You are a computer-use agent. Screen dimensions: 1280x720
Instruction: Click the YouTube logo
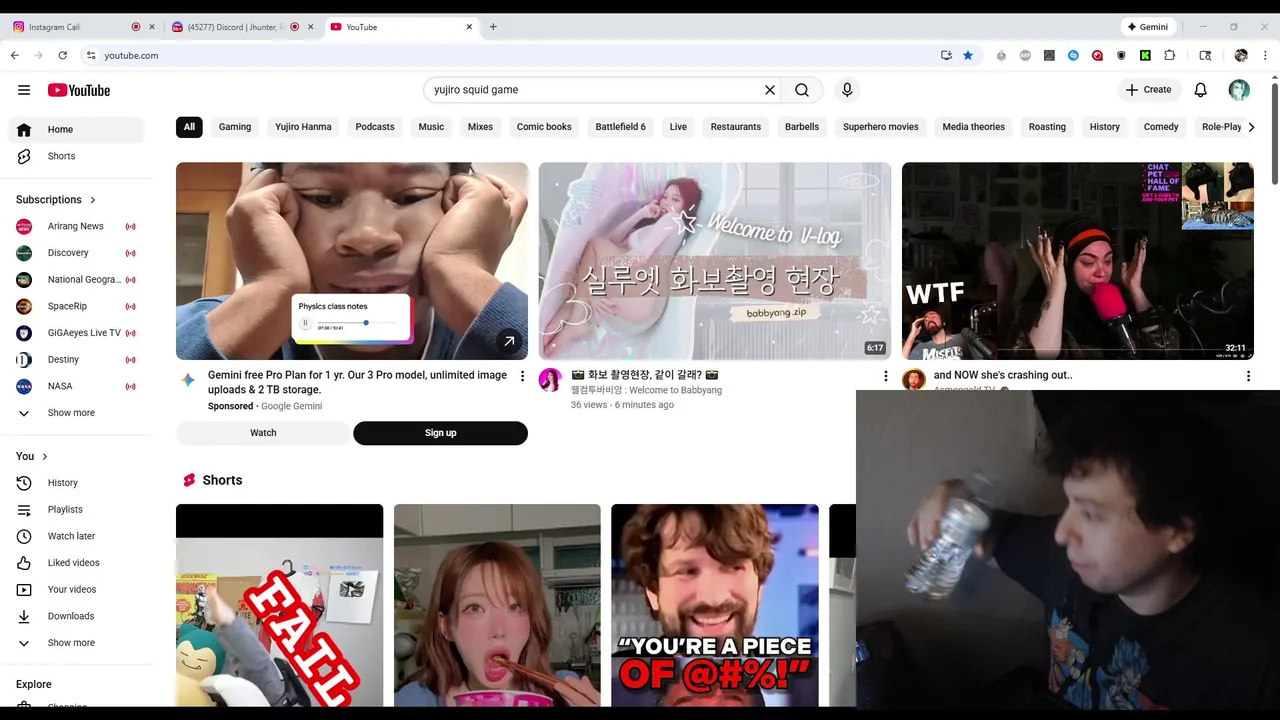(x=79, y=90)
